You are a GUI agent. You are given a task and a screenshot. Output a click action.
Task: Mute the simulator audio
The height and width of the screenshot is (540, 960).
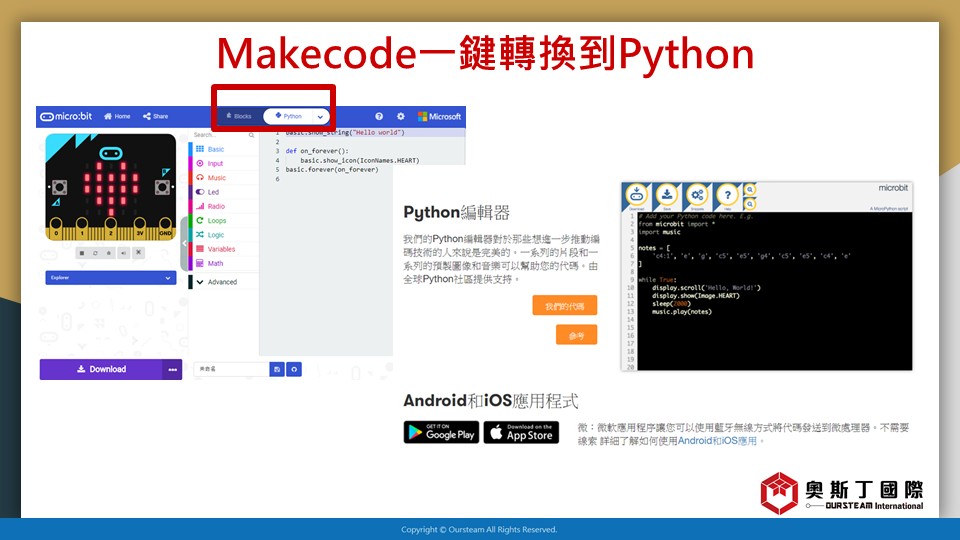tap(124, 253)
